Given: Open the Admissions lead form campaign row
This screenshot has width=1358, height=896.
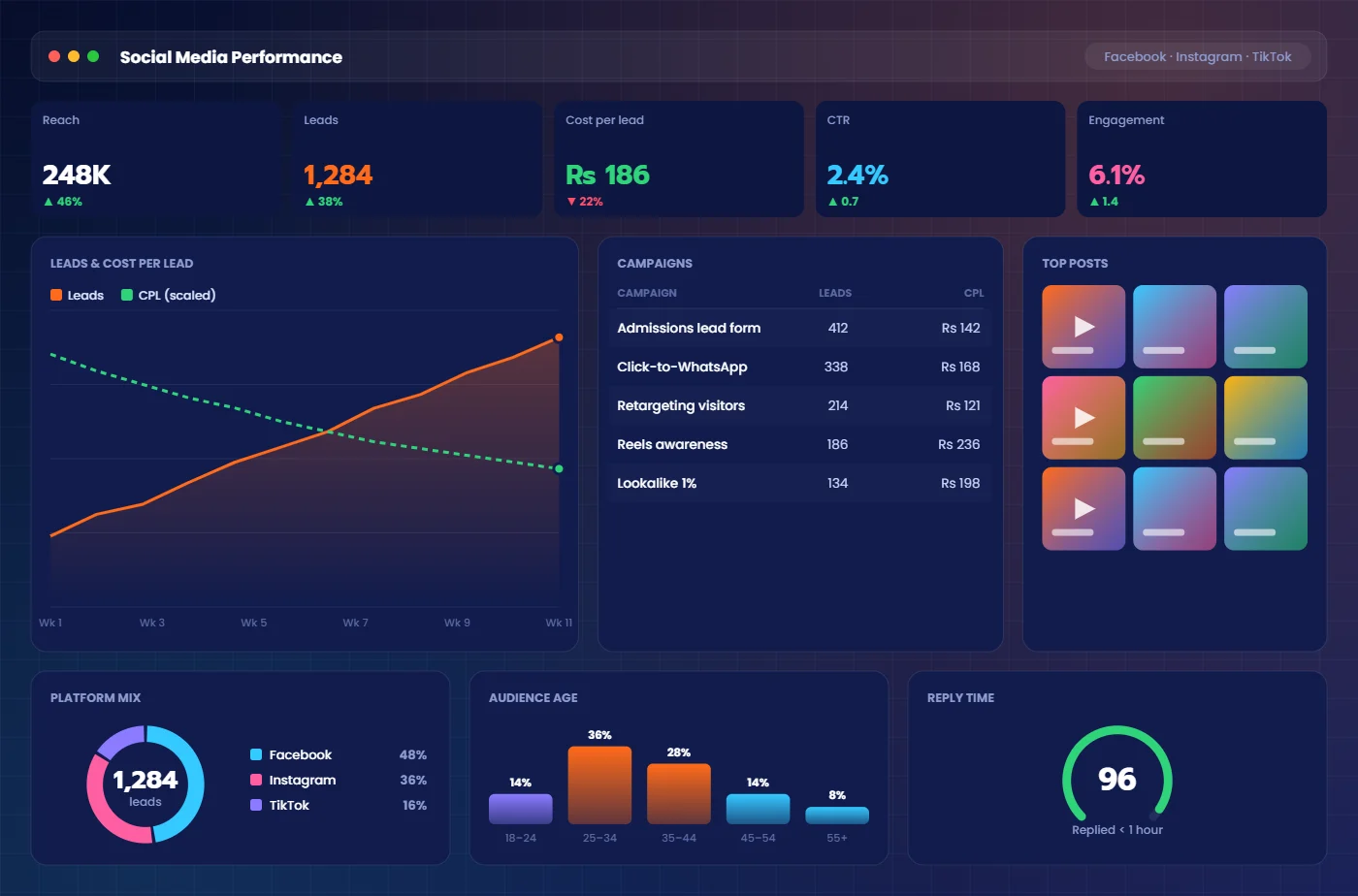Looking at the screenshot, I should [800, 328].
